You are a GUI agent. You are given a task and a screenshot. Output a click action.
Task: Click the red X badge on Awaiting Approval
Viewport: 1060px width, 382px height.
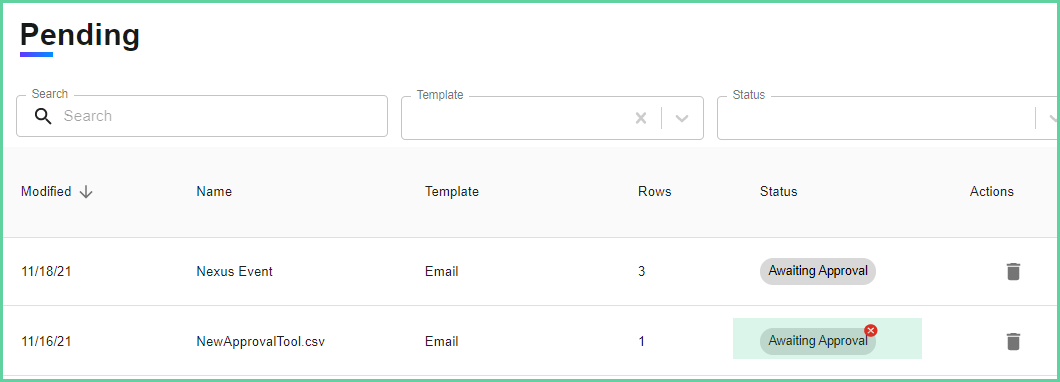871,330
